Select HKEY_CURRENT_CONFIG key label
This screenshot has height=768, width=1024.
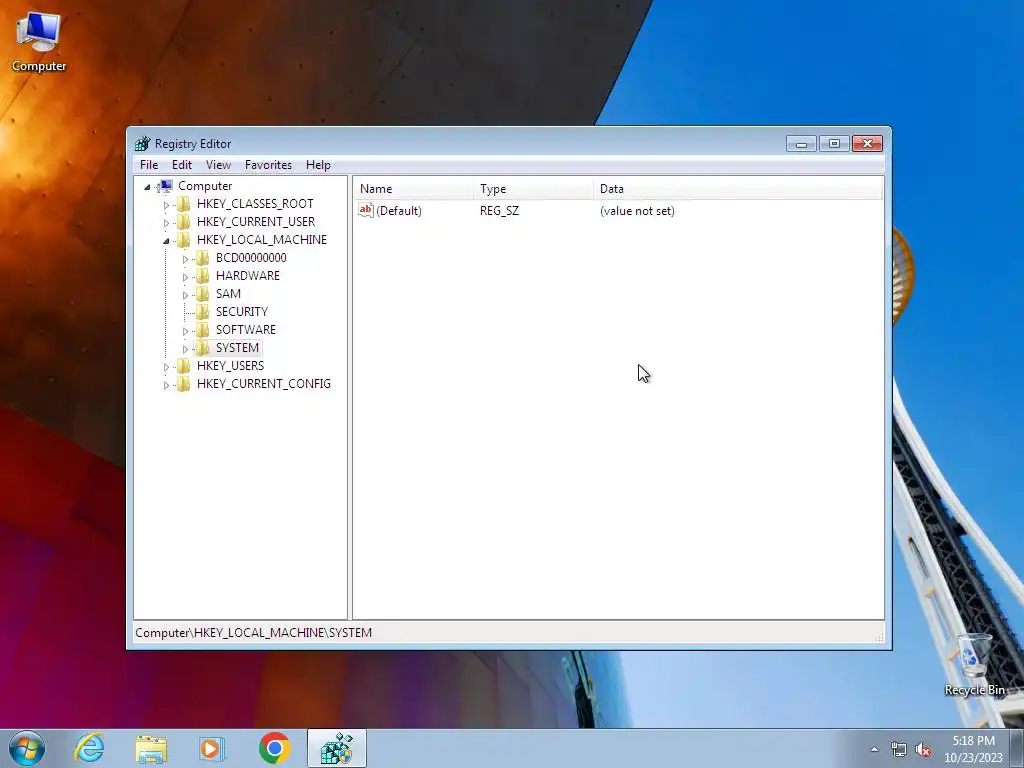click(264, 384)
